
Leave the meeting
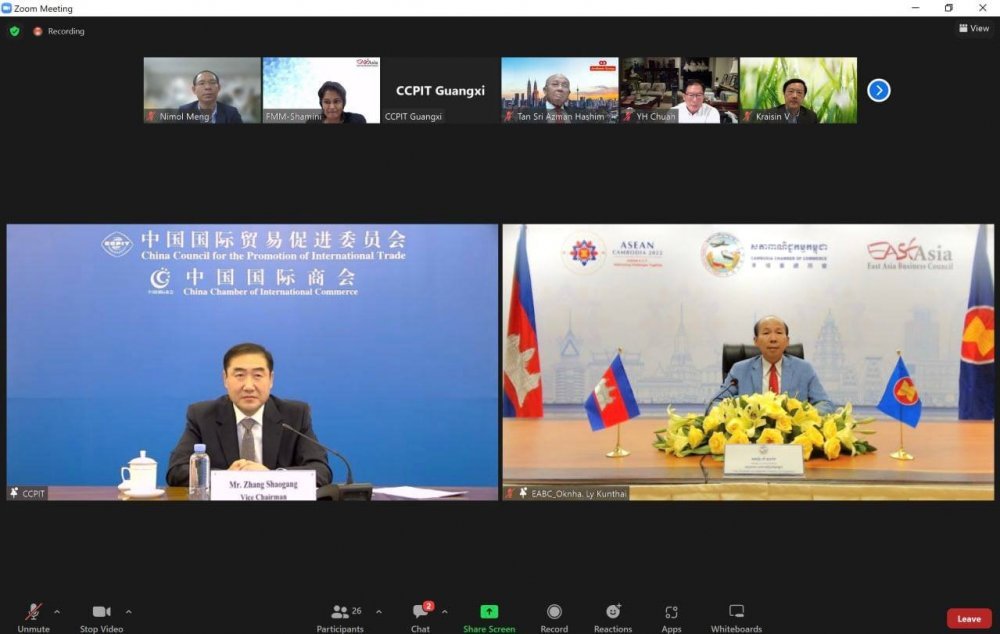click(x=968, y=618)
